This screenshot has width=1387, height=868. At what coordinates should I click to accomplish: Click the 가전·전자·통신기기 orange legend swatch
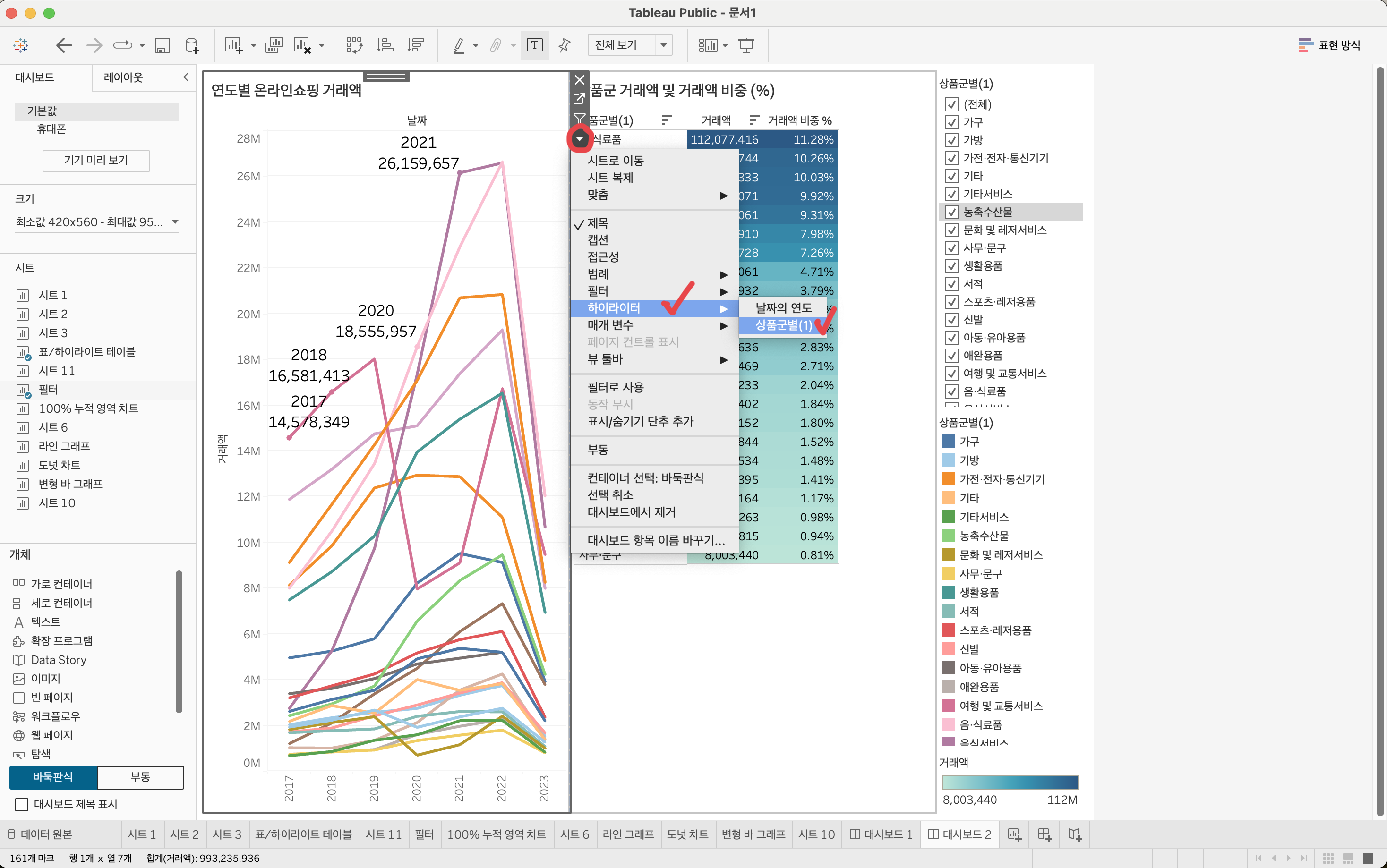[x=949, y=479]
